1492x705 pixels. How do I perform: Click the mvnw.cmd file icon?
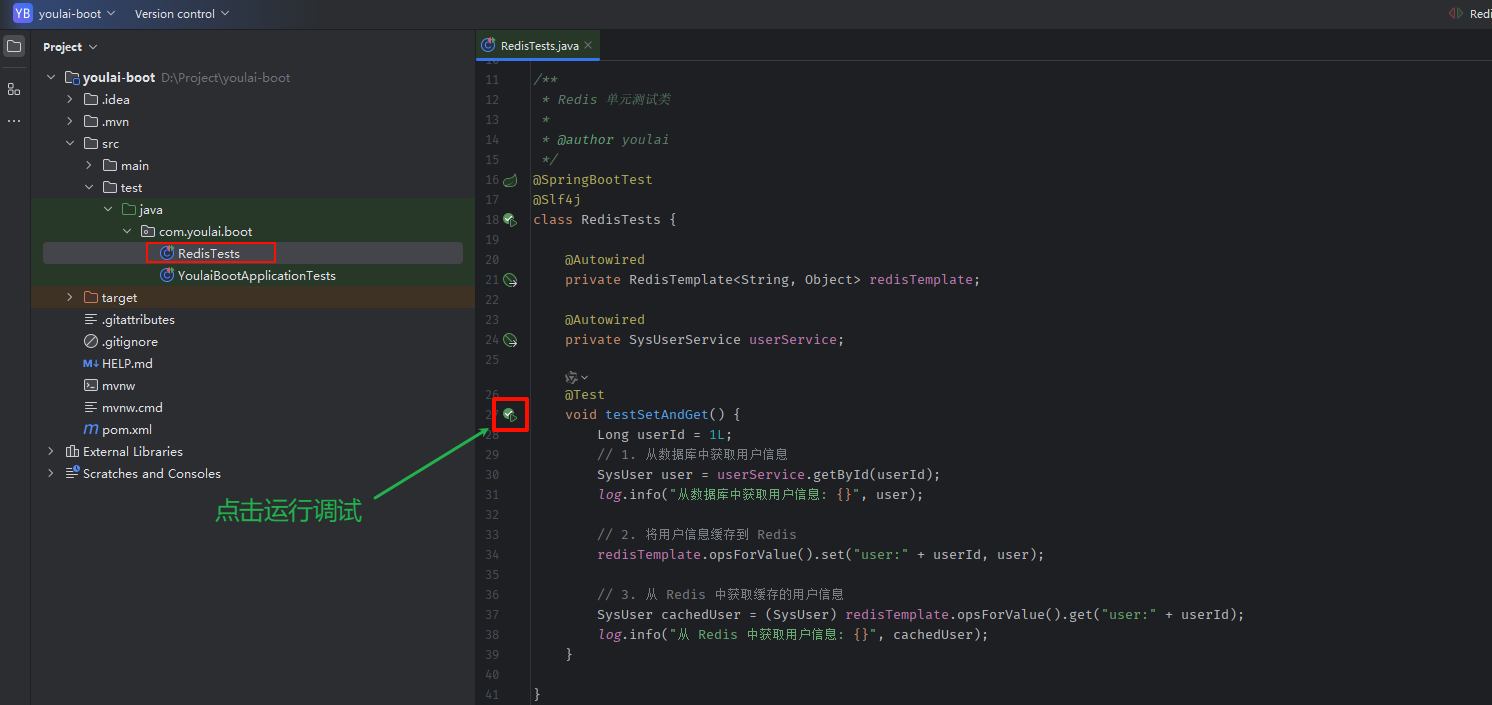click(x=91, y=408)
